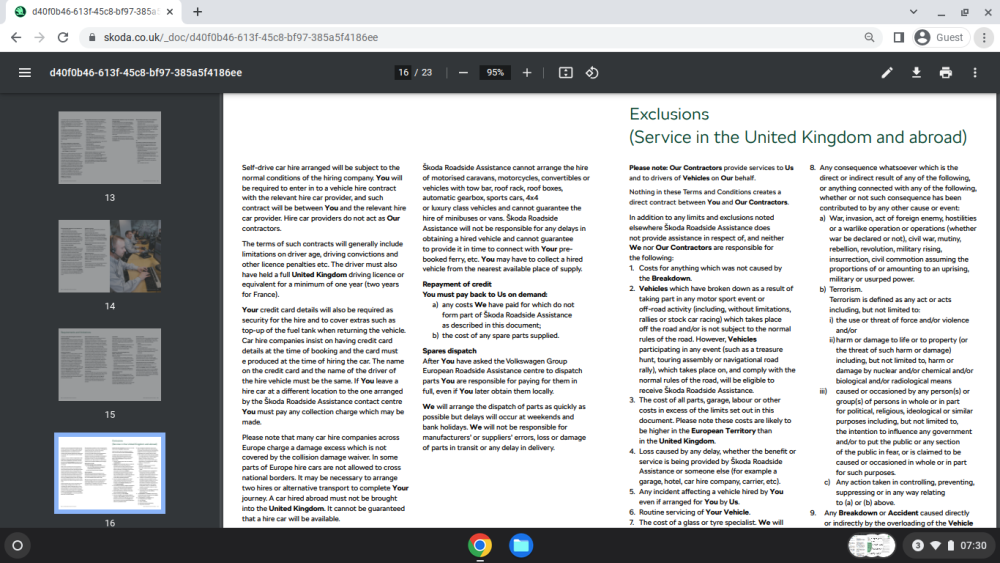Download the PDF file
The image size is (1000, 563).
[916, 73]
